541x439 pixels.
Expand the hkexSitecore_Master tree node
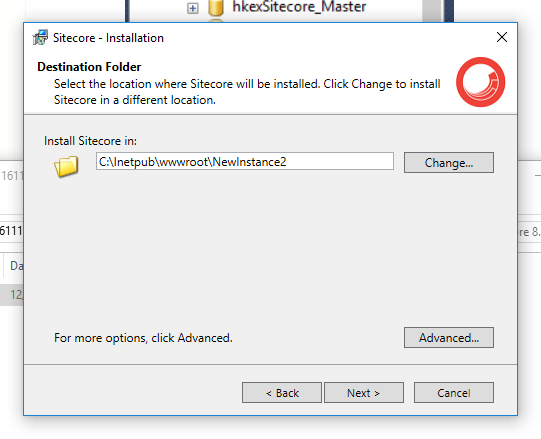point(193,8)
